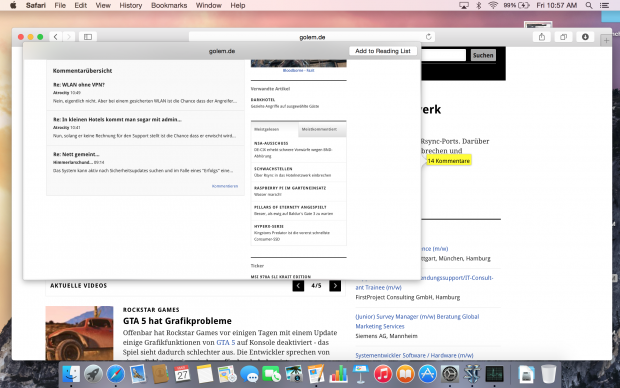This screenshot has height=388, width=620.
Task: Click the Safari forward arrow button
Action: (68, 37)
